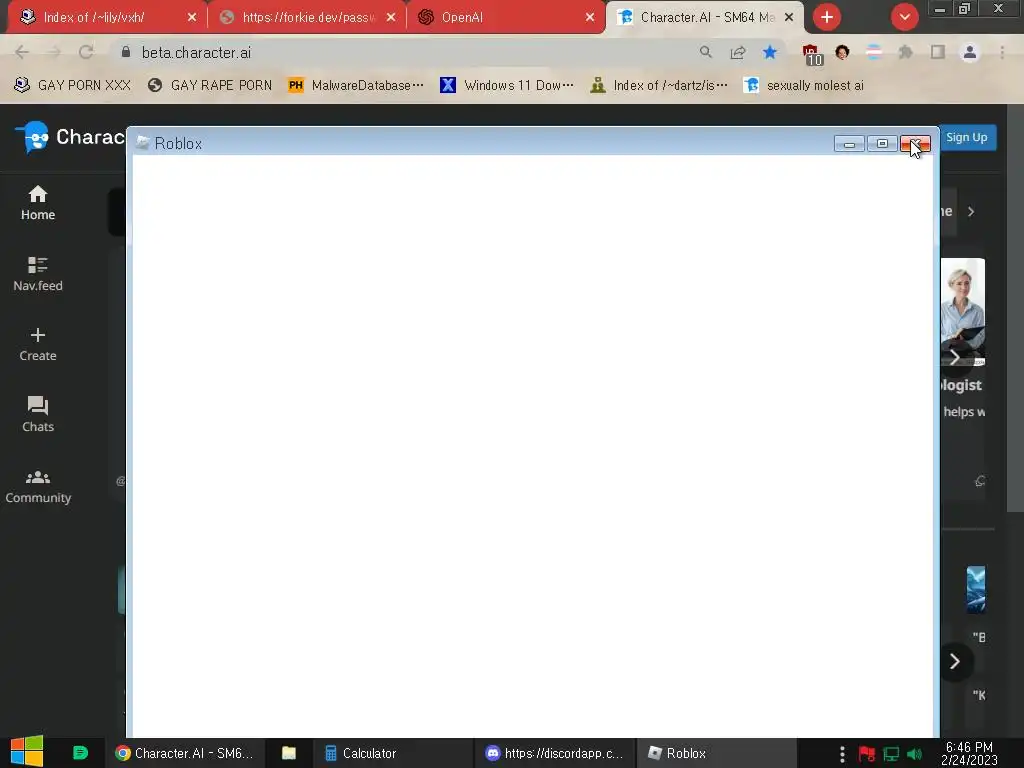Open the volume speaker tray icon
1024x768 pixels.
coord(915,754)
